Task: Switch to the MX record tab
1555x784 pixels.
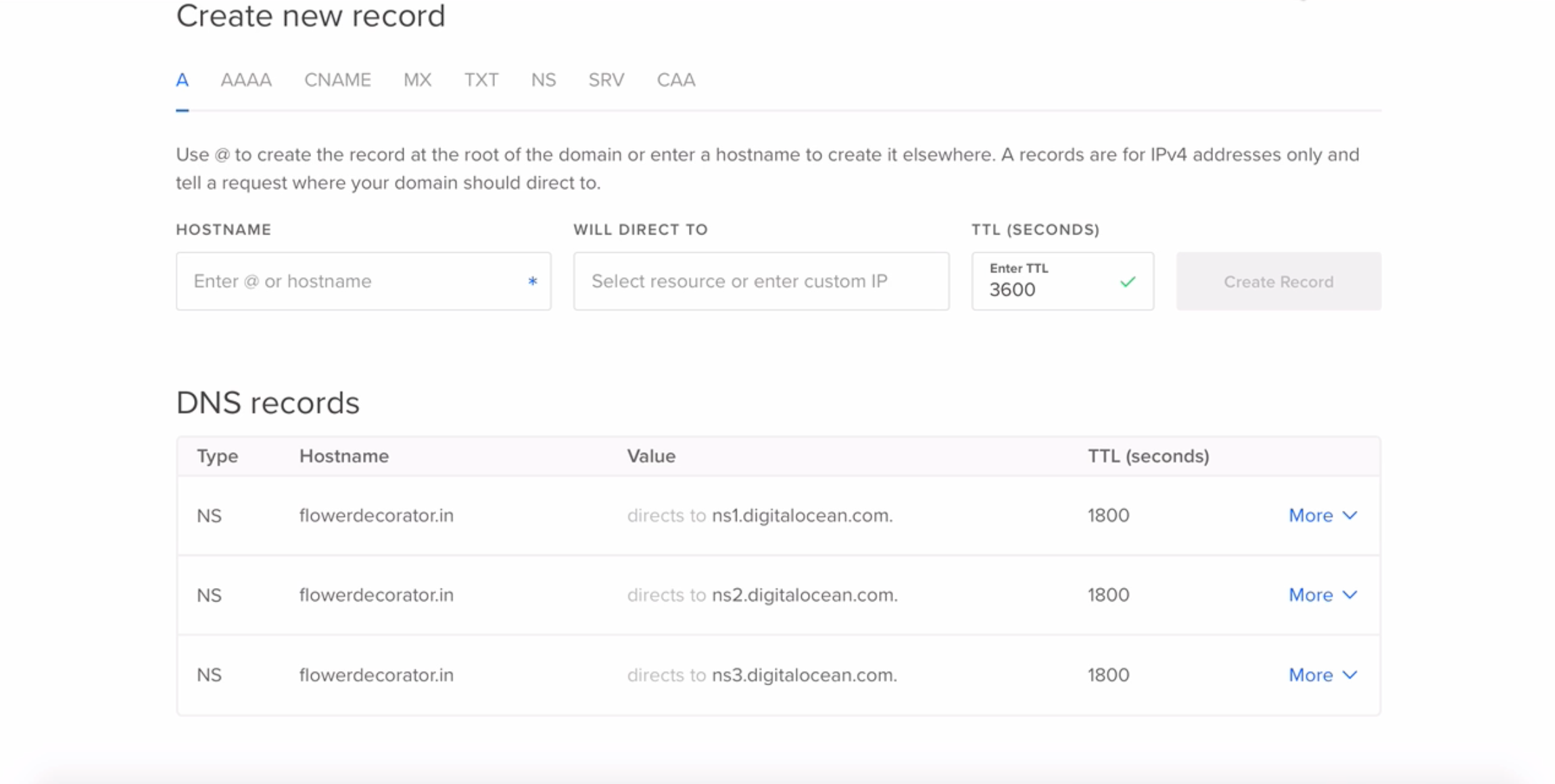Action: pyautogui.click(x=417, y=80)
